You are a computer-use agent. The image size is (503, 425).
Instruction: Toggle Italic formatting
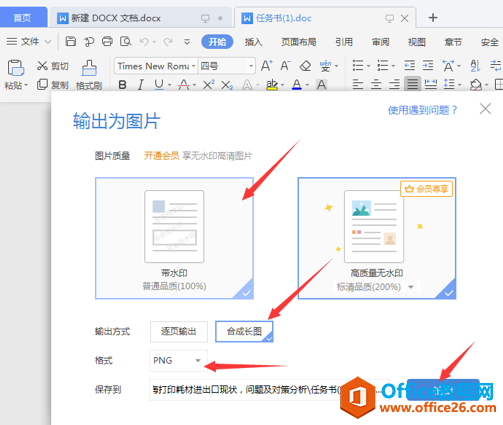point(141,85)
